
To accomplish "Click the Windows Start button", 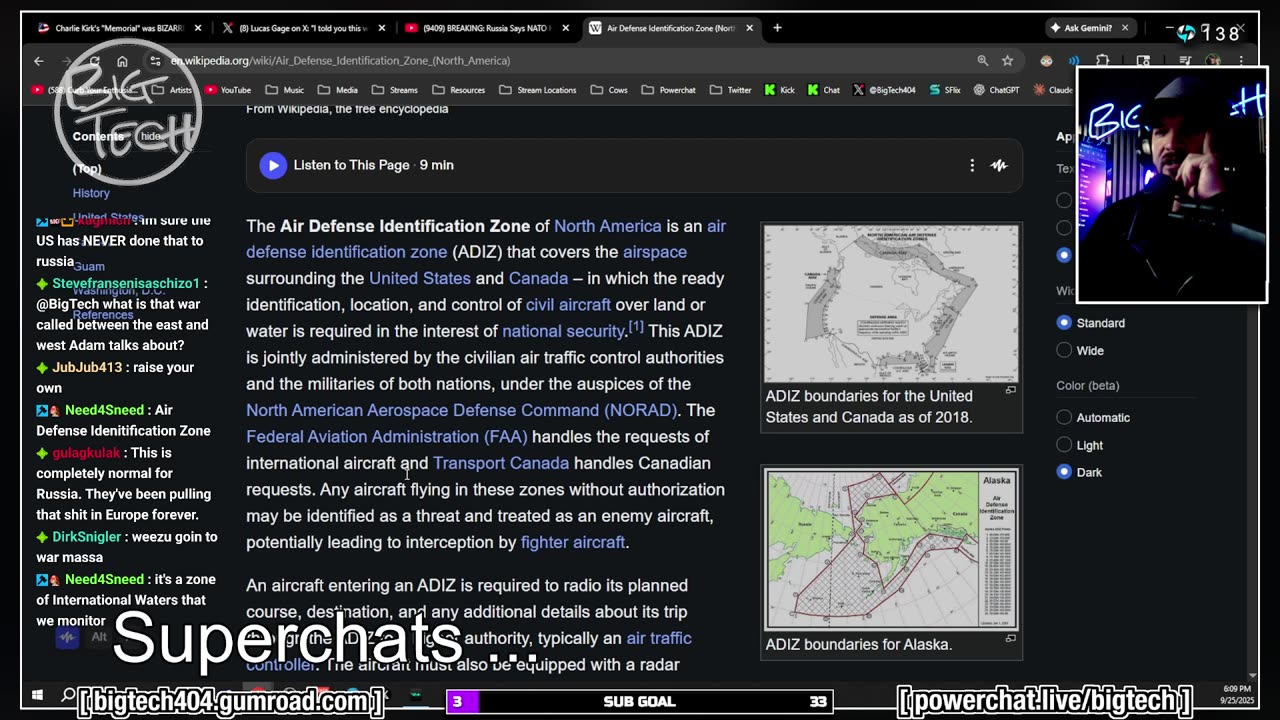I will click(x=37, y=695).
